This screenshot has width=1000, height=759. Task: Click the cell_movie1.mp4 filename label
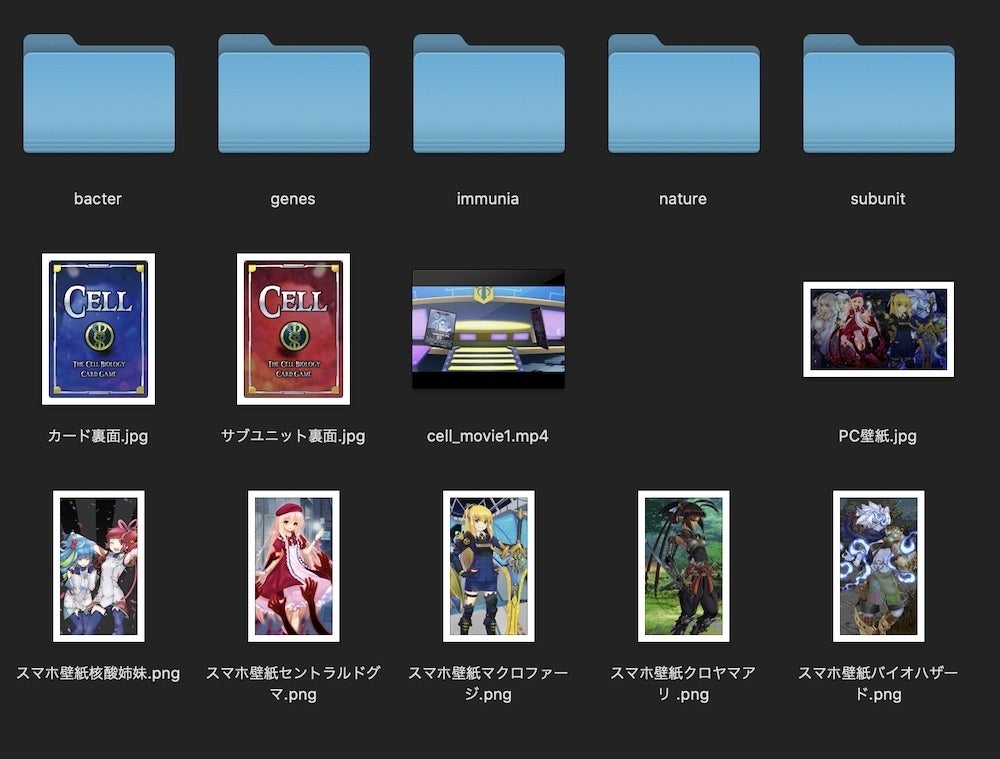click(x=488, y=436)
